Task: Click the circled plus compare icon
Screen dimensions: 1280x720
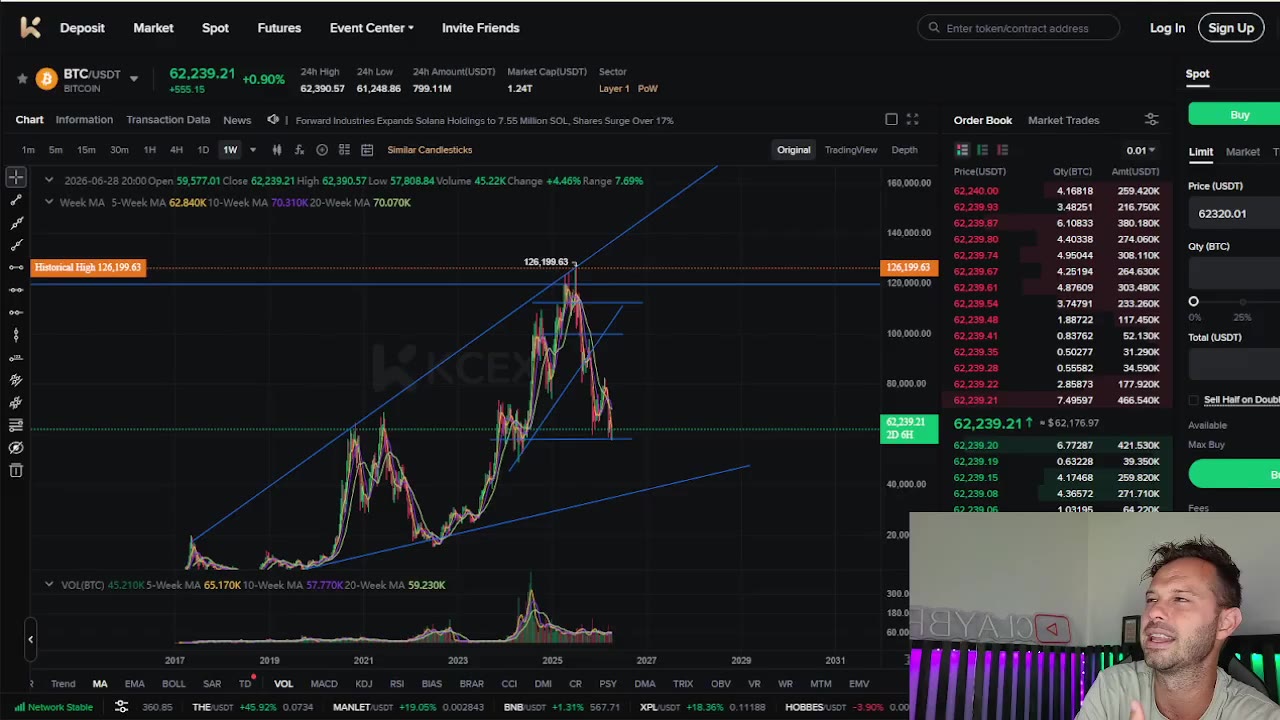Action: pos(322,150)
